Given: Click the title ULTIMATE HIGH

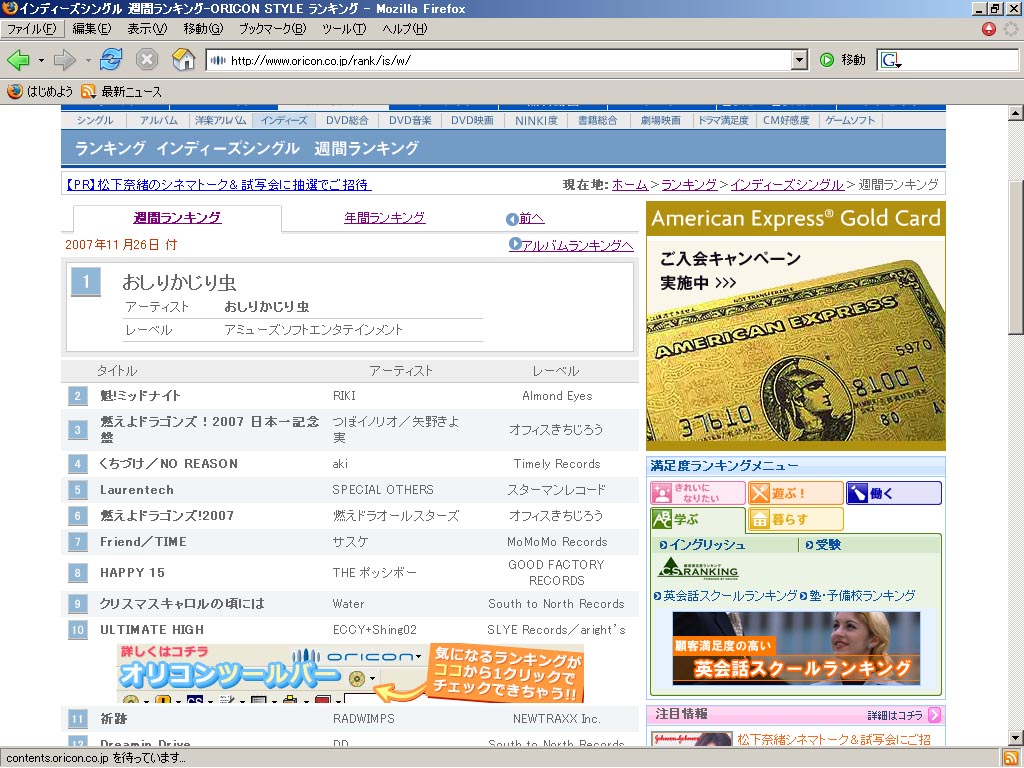Looking at the screenshot, I should pyautogui.click(x=152, y=630).
